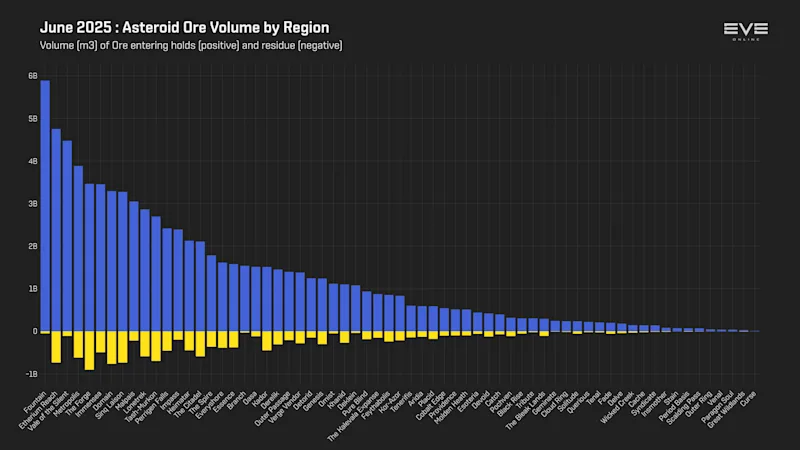This screenshot has width=800, height=450.
Task: Click the "Syndicate" region label
Action: (x=644, y=403)
